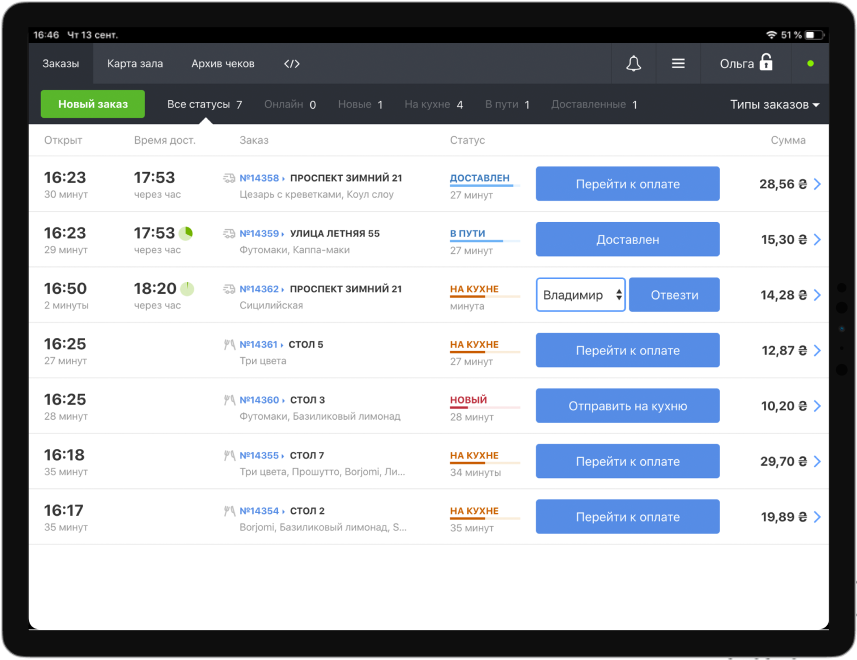This screenshot has width=857, height=660.
Task: Open order link №14362
Action: tap(262, 289)
